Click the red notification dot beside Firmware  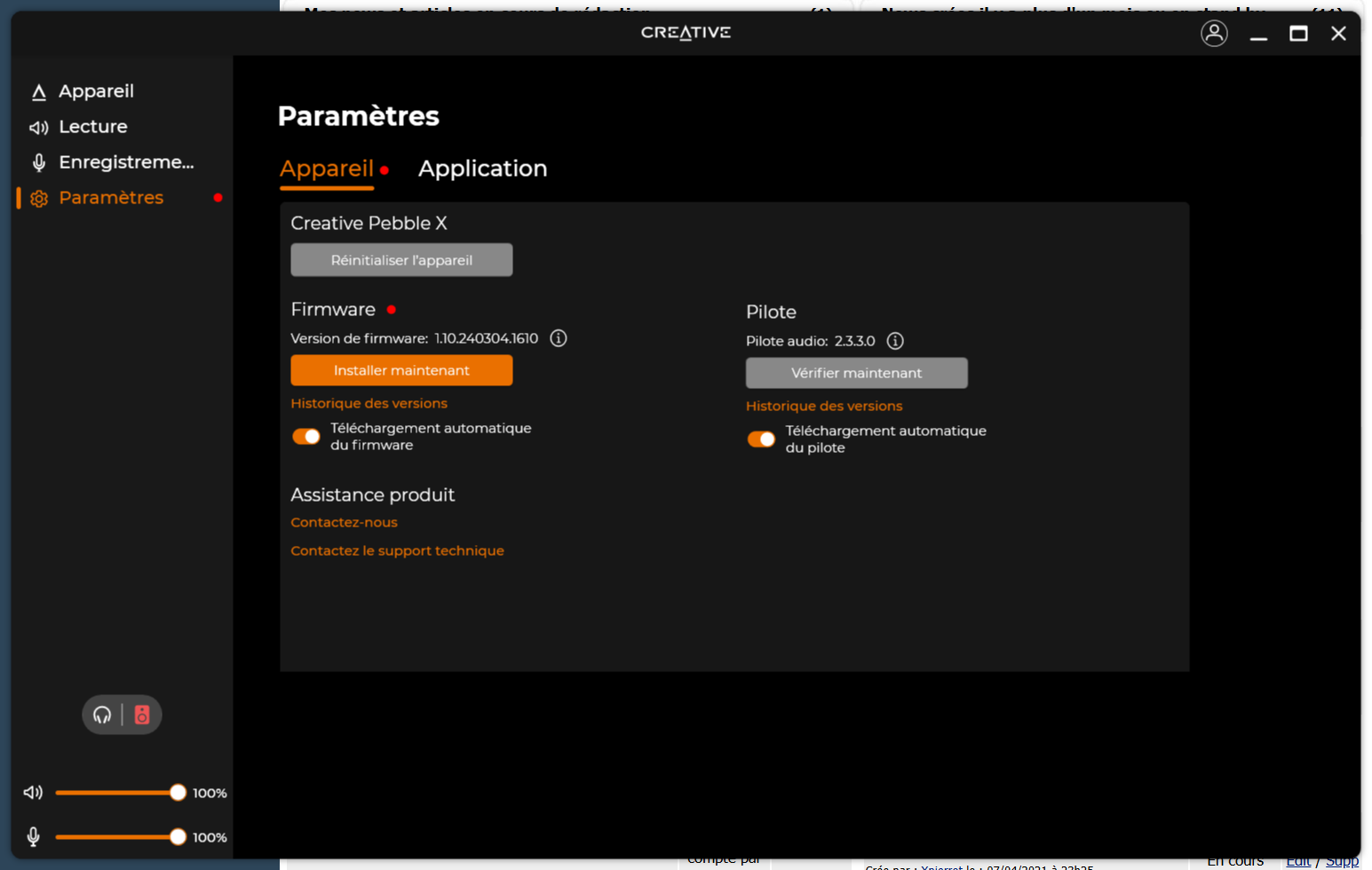click(391, 310)
